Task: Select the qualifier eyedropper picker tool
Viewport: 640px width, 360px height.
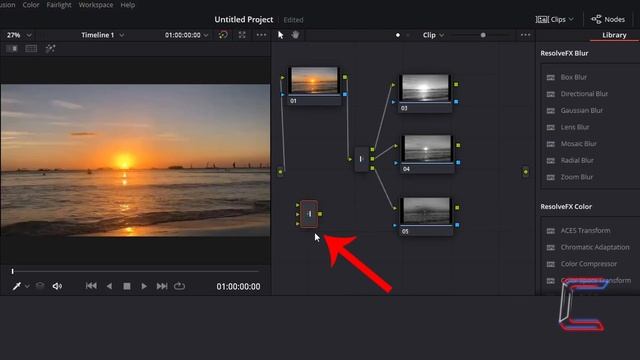Action: point(17,286)
